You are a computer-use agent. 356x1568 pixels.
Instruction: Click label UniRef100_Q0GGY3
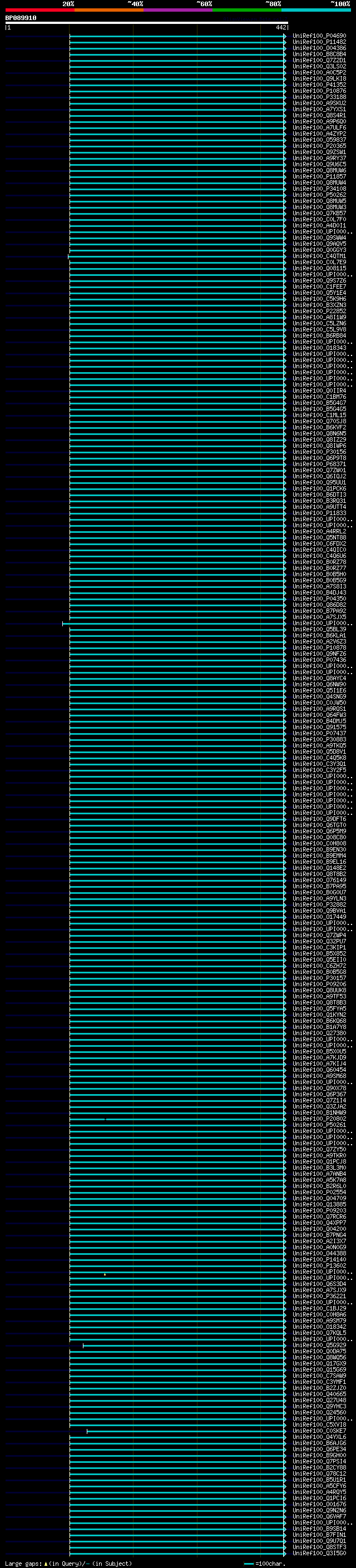[319, 250]
